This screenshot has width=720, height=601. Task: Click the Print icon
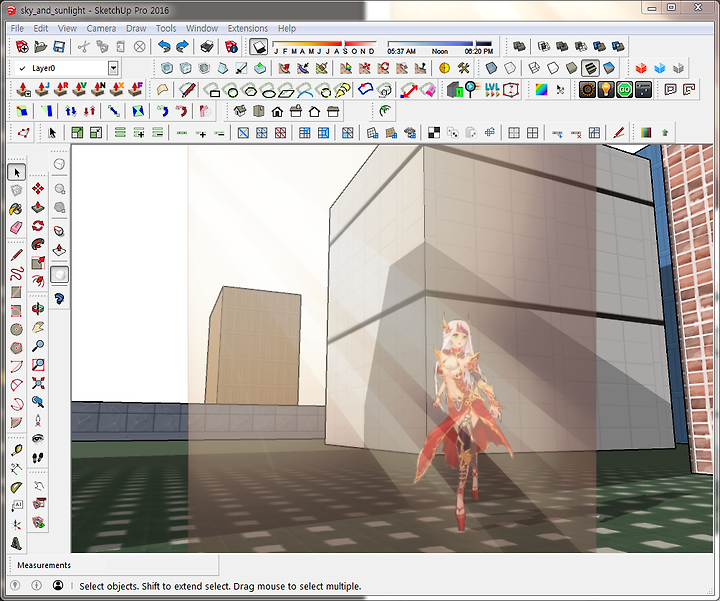point(207,46)
